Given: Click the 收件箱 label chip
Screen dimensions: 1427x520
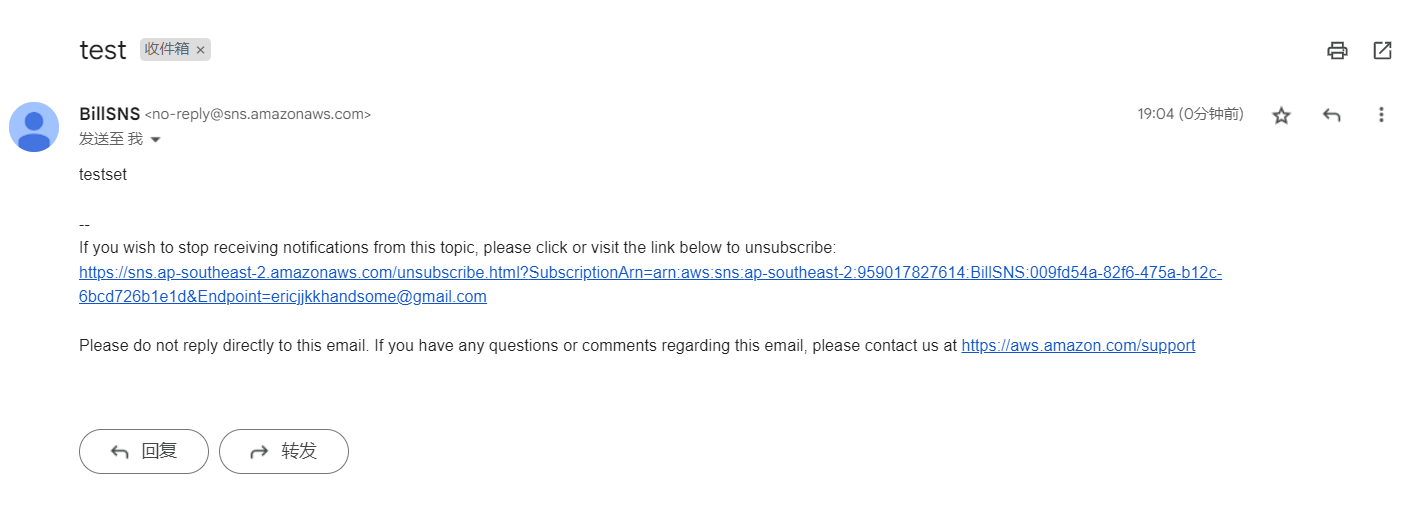Looking at the screenshot, I should pos(166,49).
